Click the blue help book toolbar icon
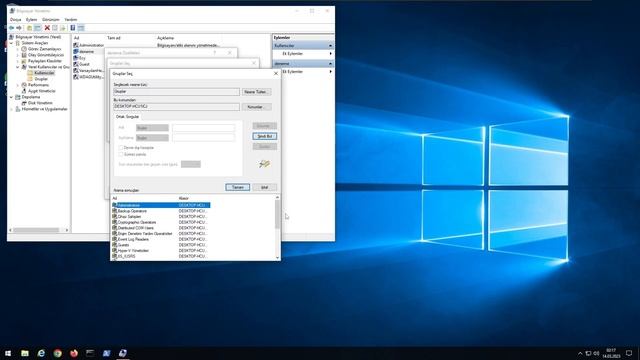This screenshot has height=360, width=640. pos(73,28)
